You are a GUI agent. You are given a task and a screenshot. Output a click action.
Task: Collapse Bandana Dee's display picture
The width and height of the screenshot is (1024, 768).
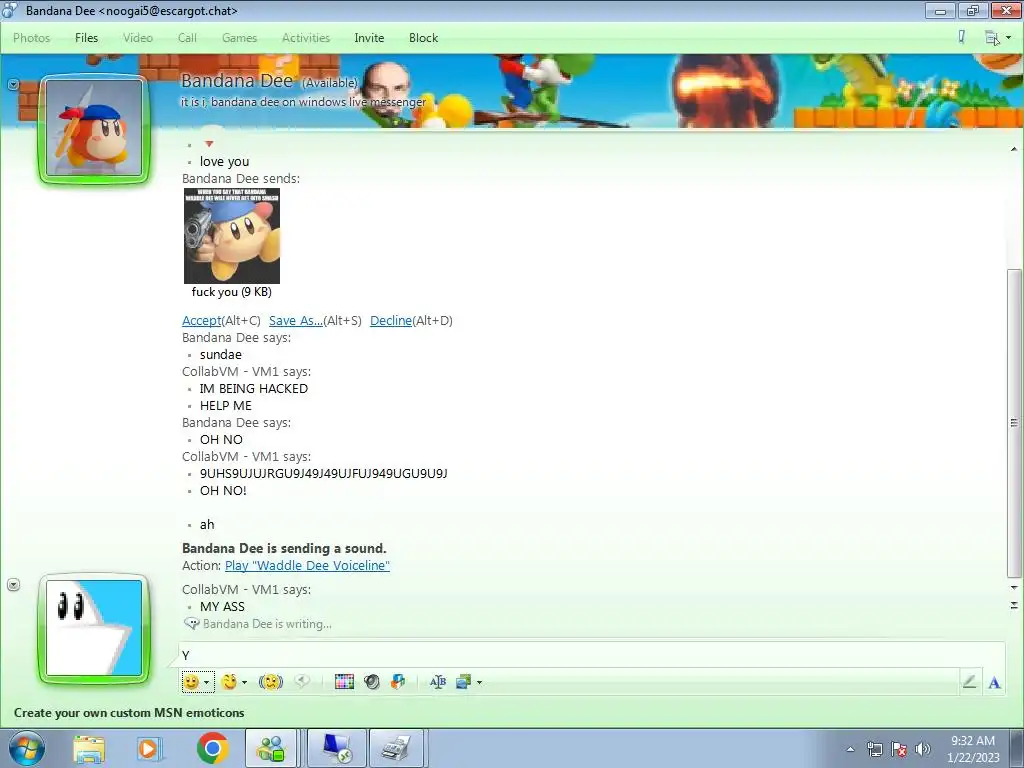click(x=13, y=84)
